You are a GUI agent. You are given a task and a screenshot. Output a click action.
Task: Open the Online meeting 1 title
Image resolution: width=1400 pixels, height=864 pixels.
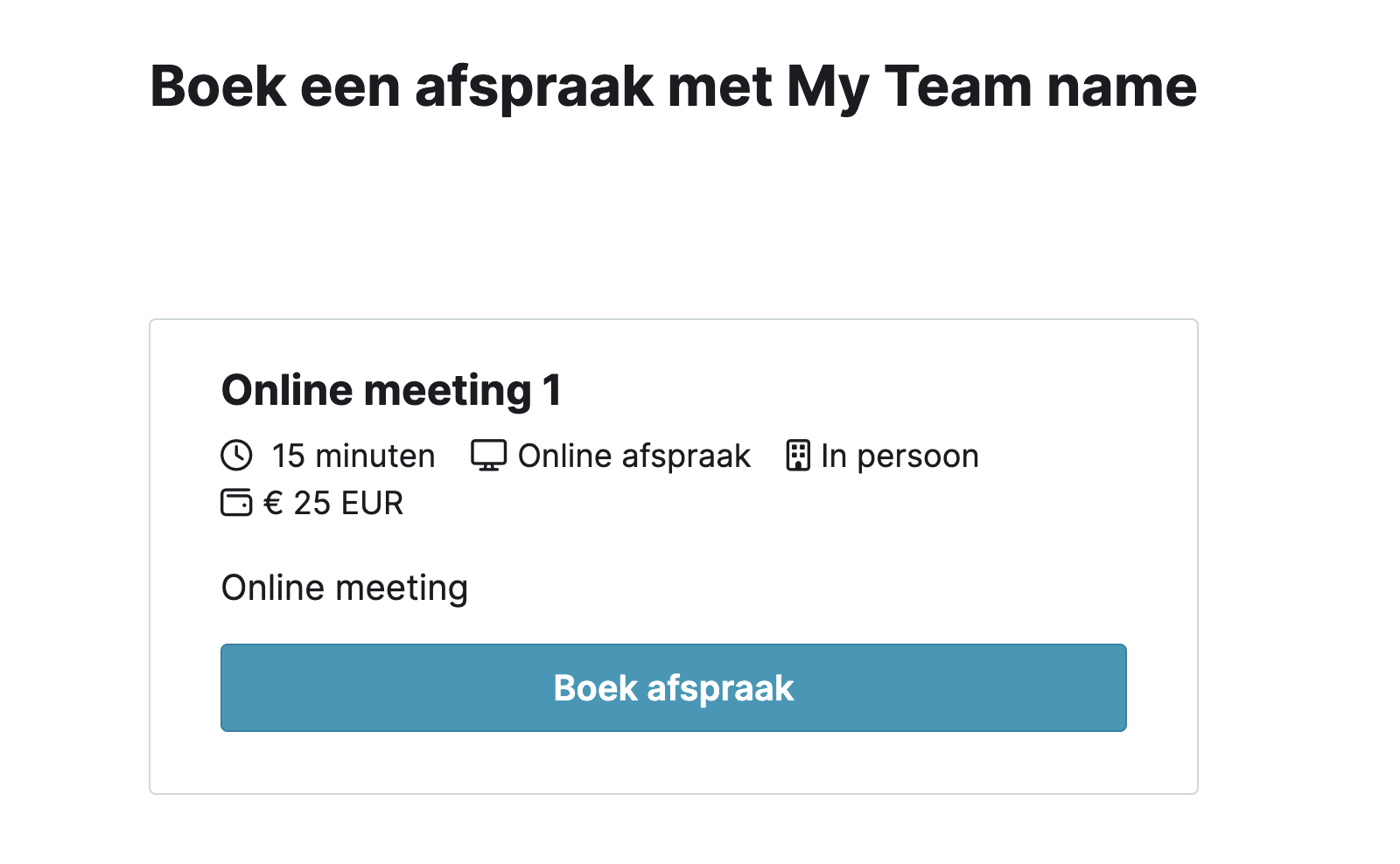tap(391, 390)
